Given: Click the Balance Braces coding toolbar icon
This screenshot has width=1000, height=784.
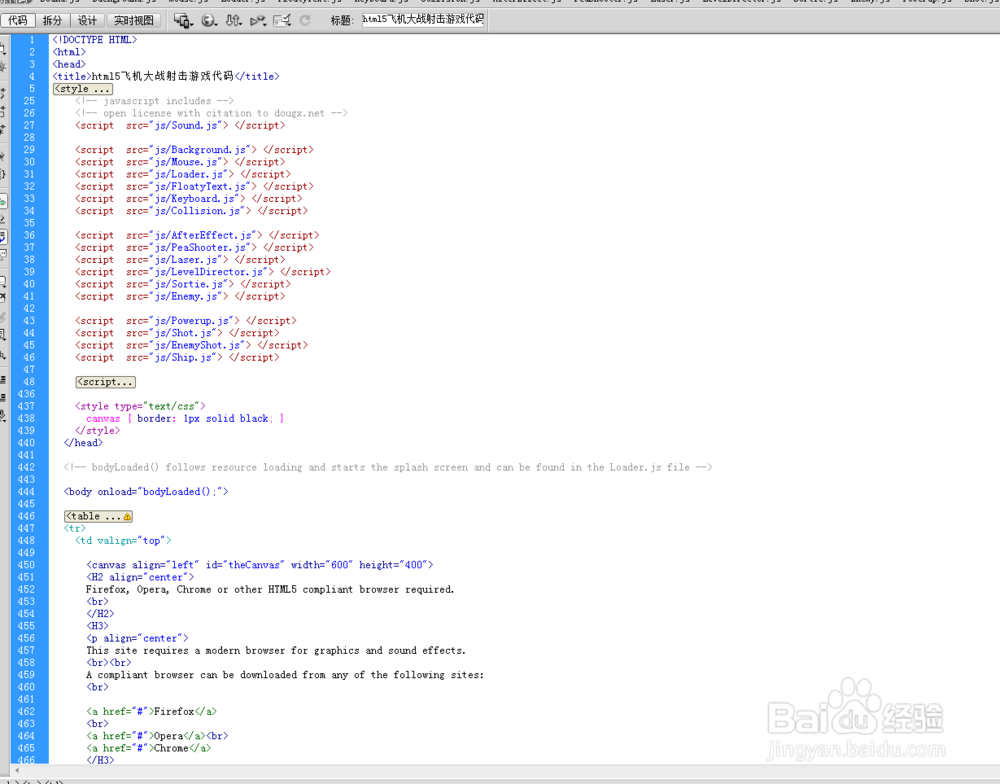Looking at the screenshot, I should point(3,174).
